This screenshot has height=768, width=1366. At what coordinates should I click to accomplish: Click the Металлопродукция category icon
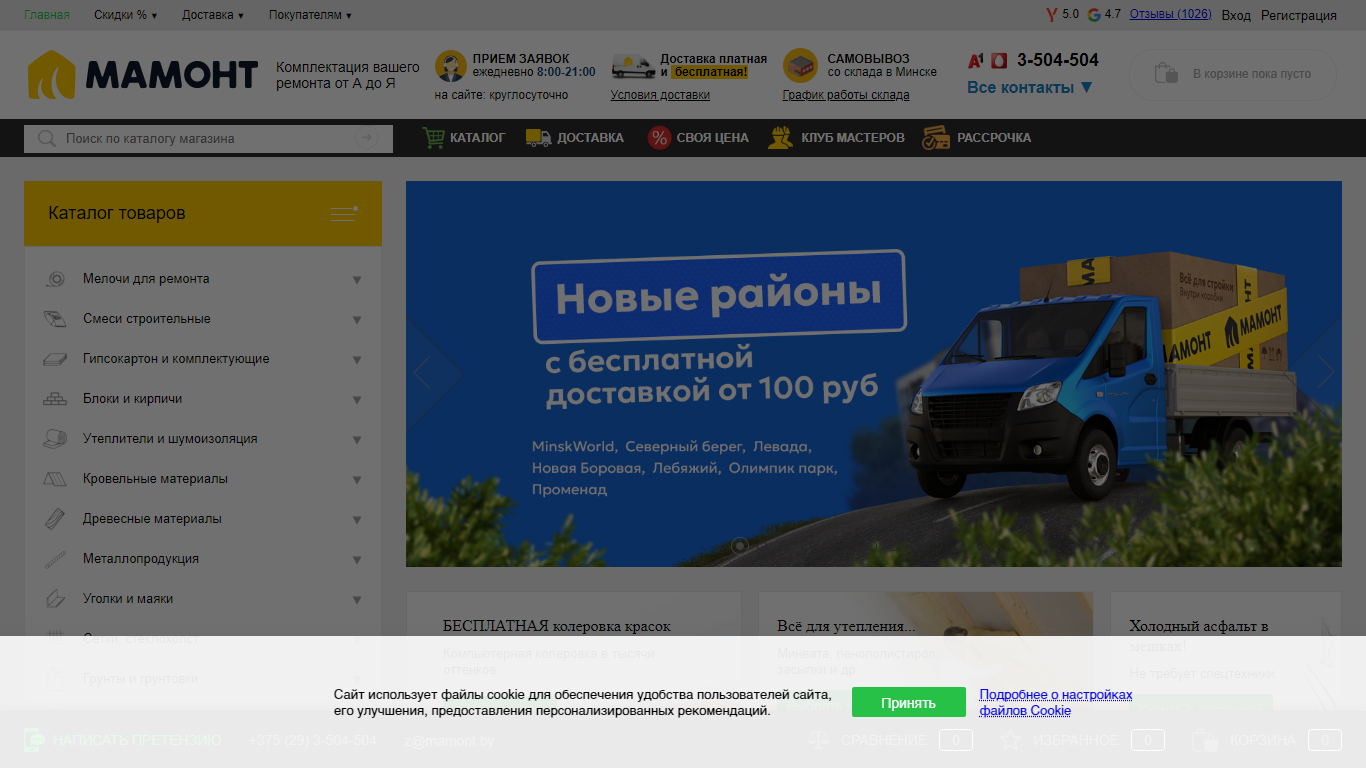[55, 559]
